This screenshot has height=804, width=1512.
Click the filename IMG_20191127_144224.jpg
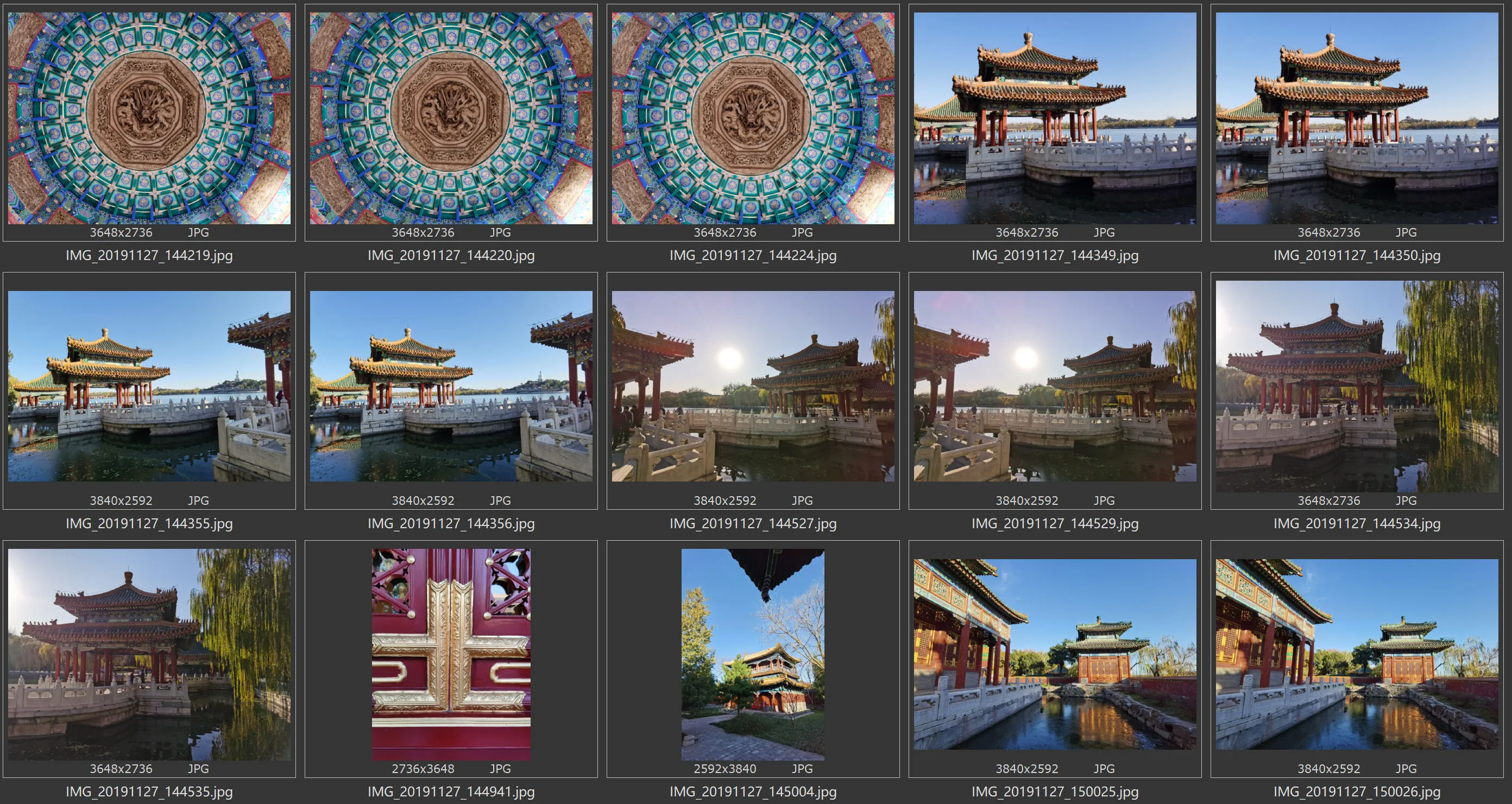click(x=753, y=255)
